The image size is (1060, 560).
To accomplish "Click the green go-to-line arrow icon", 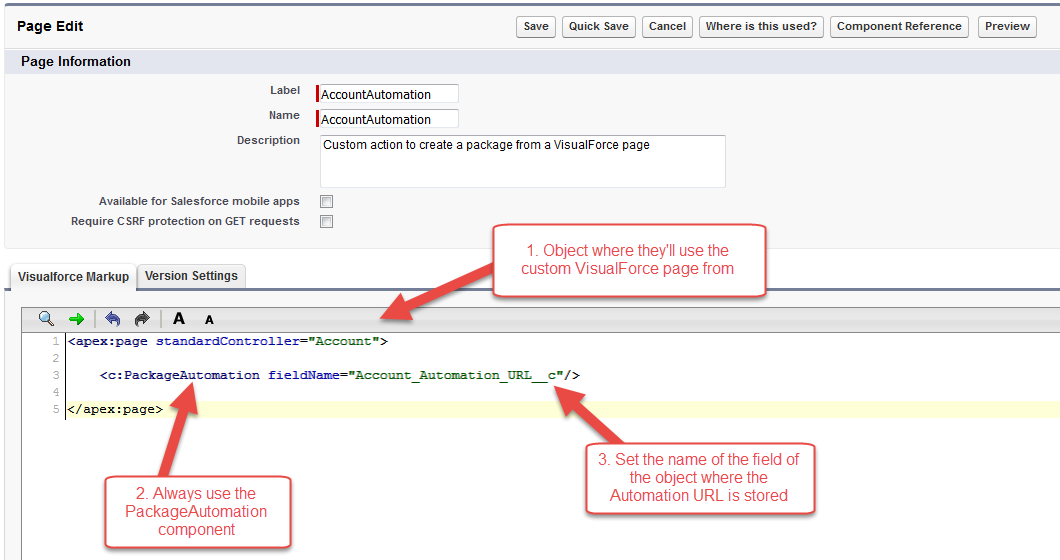I will (76, 319).
